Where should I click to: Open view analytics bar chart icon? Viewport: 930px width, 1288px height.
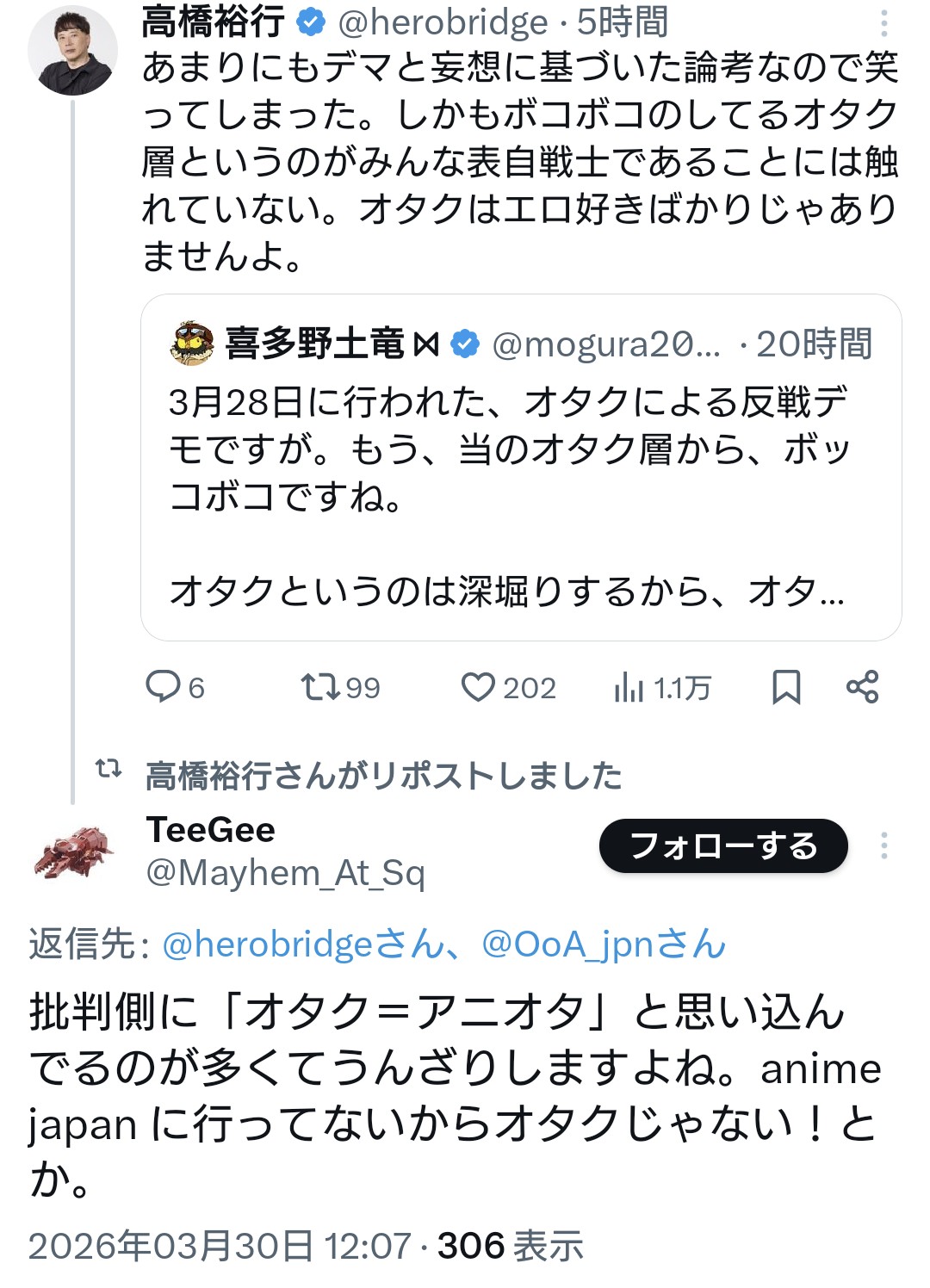coord(629,688)
